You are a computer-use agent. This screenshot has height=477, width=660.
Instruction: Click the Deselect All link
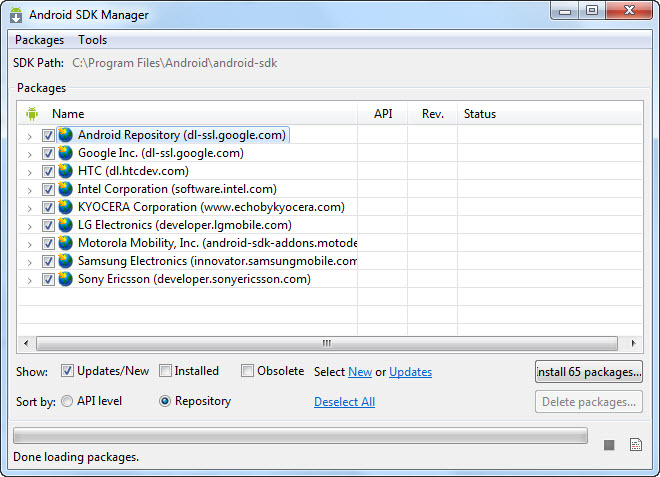[344, 402]
